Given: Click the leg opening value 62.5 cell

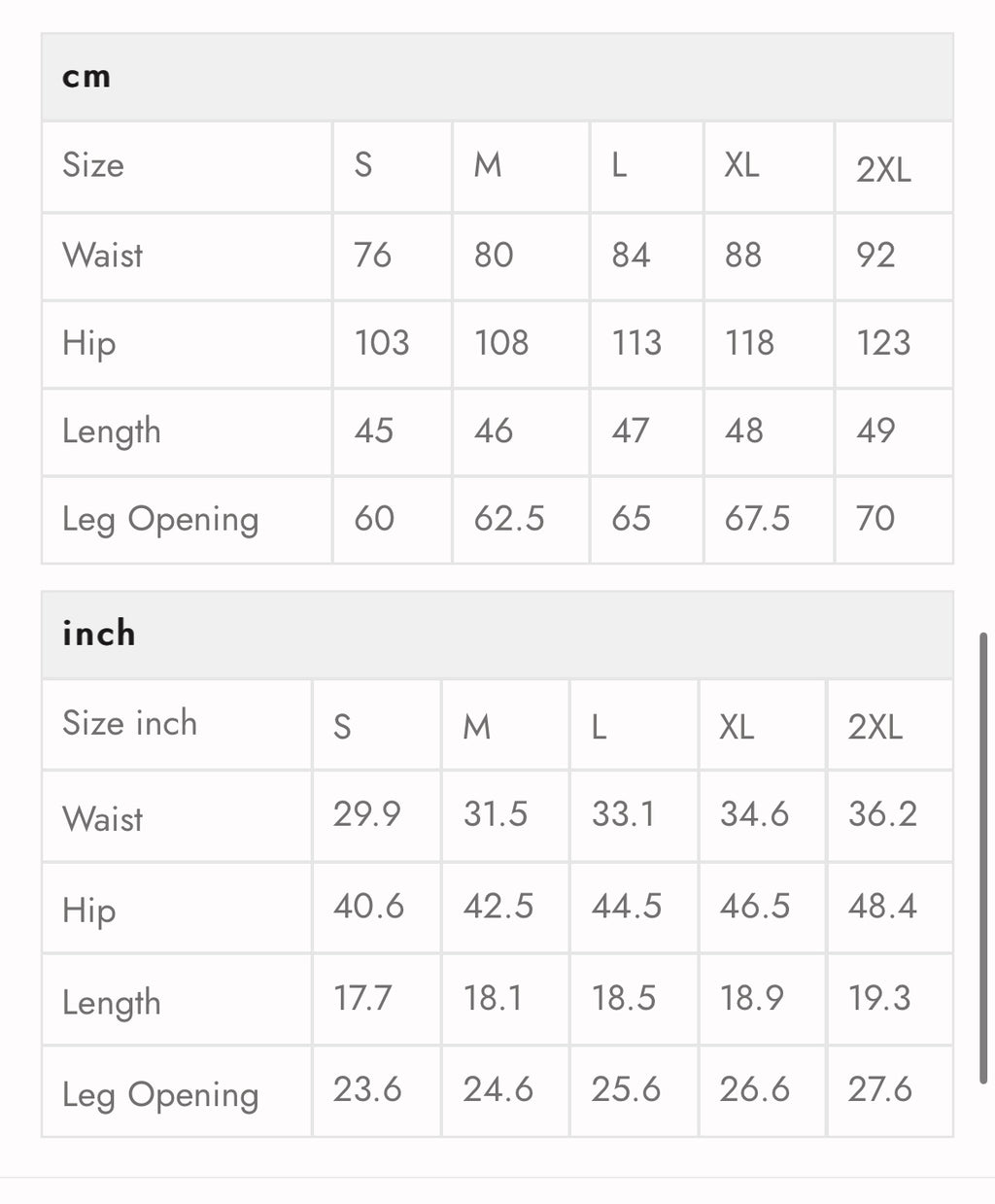Looking at the screenshot, I should coord(509,519).
